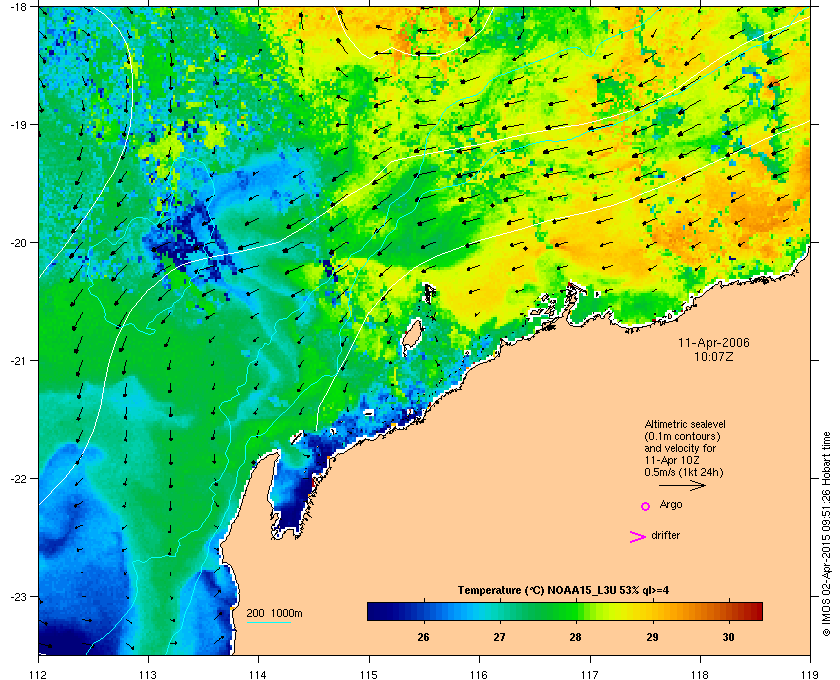Click the '11-Apr 10Z' legend line
The height and width of the screenshot is (680, 840).
(x=672, y=460)
